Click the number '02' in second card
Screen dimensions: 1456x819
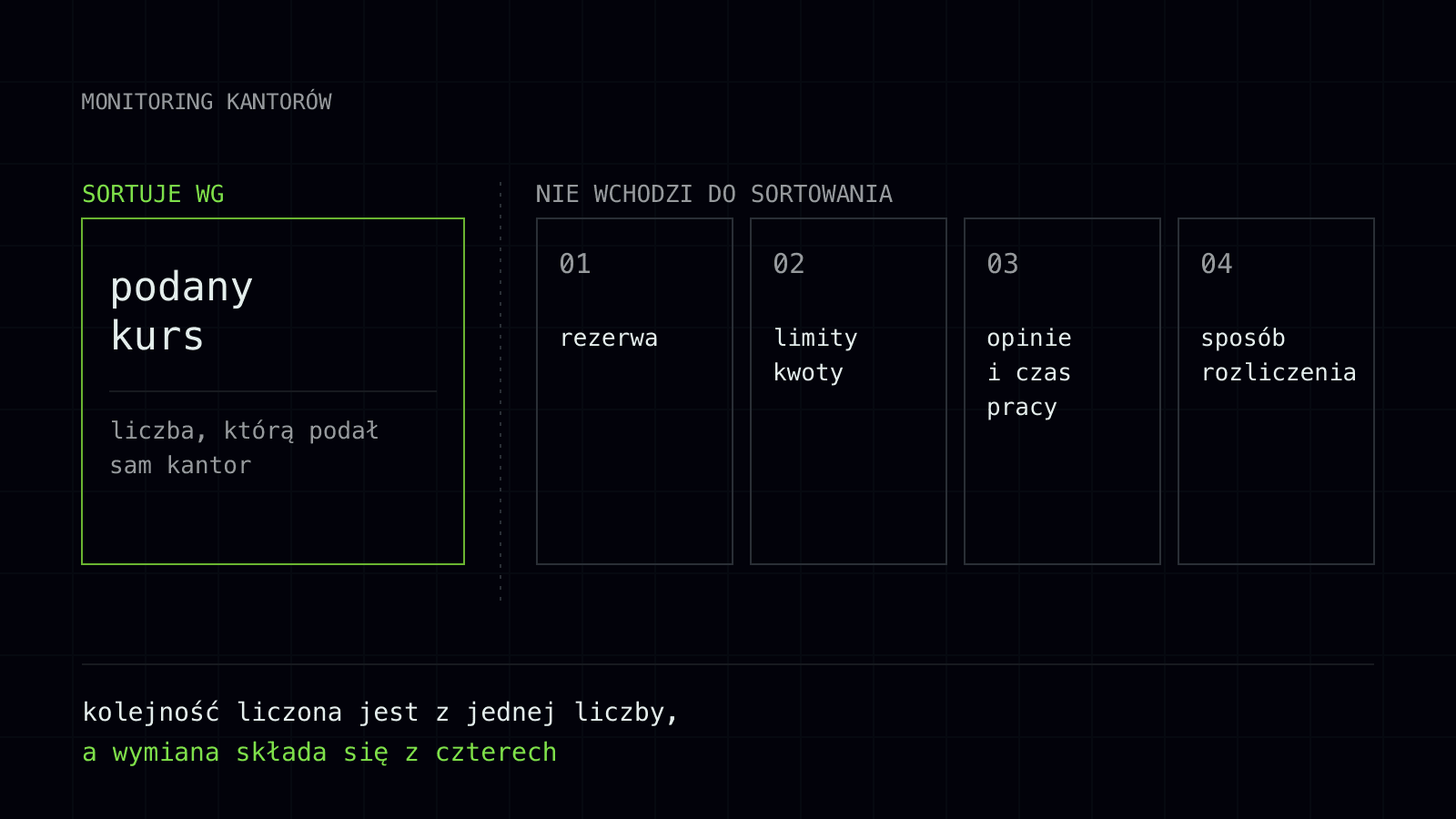point(789,264)
